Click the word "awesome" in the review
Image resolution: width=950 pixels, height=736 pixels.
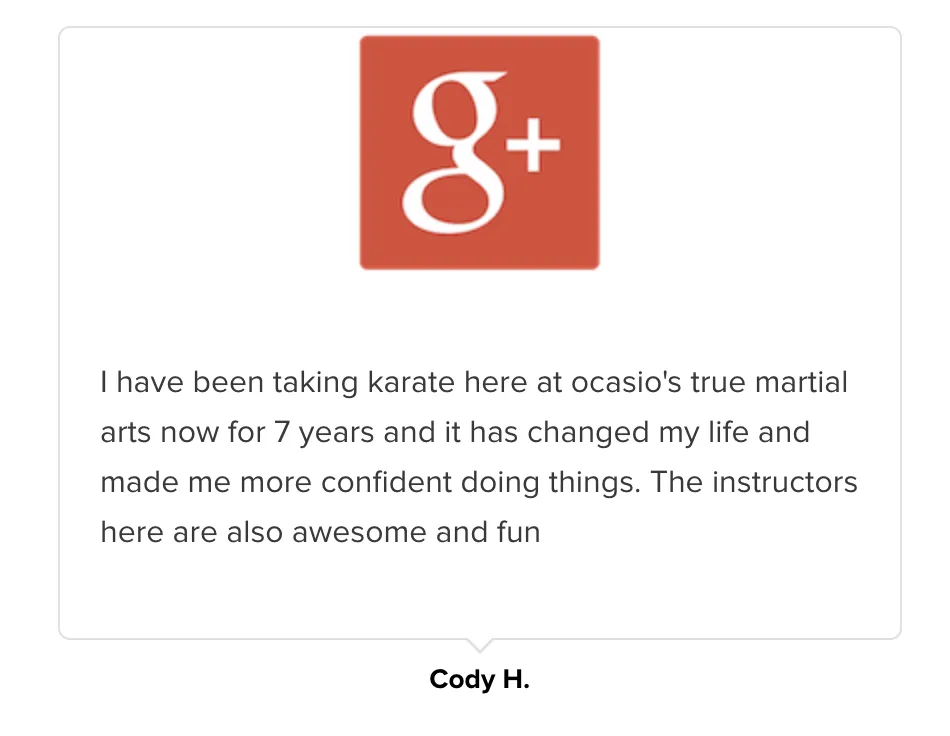coord(360,531)
